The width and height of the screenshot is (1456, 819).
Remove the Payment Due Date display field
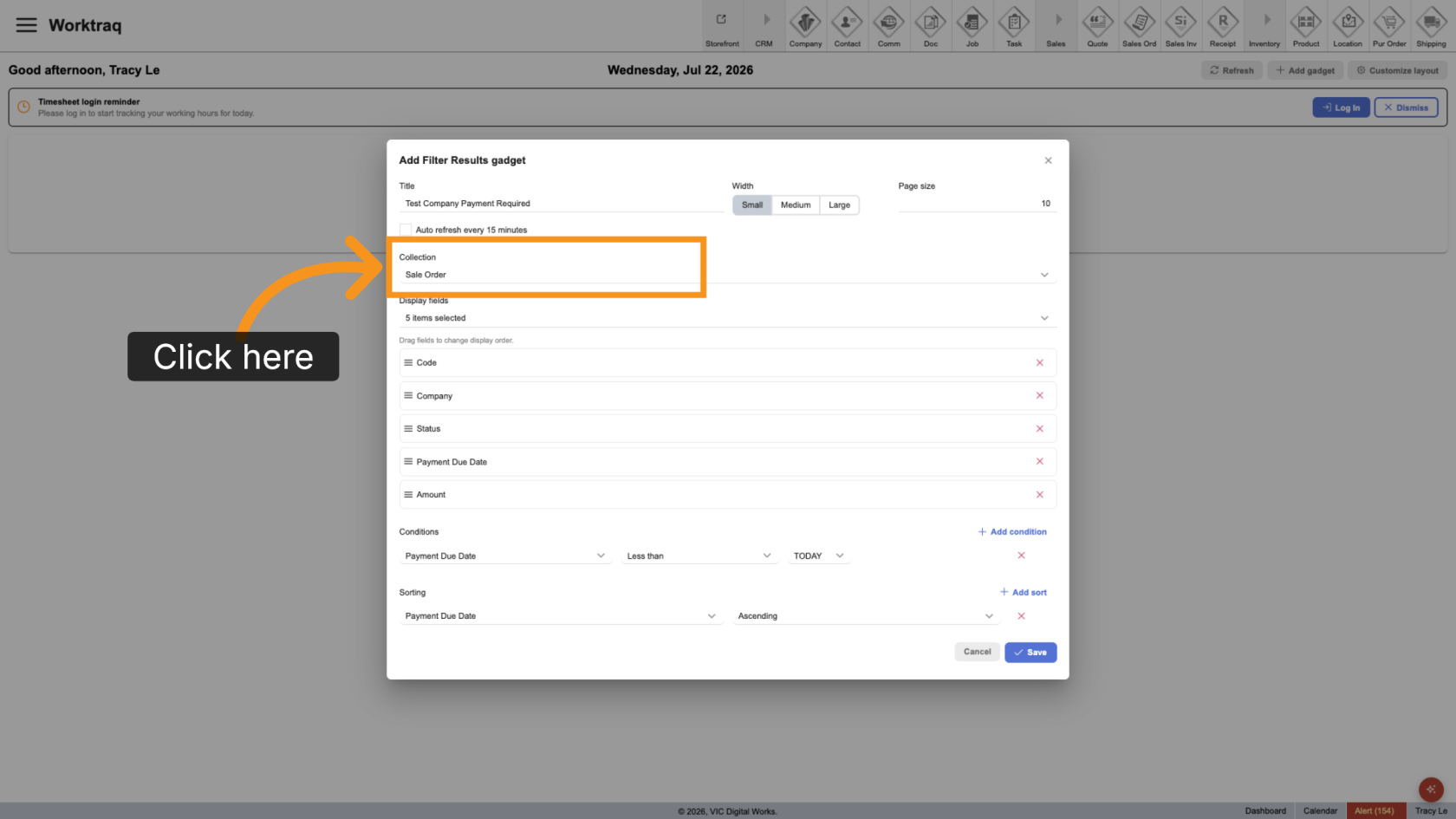click(1039, 462)
